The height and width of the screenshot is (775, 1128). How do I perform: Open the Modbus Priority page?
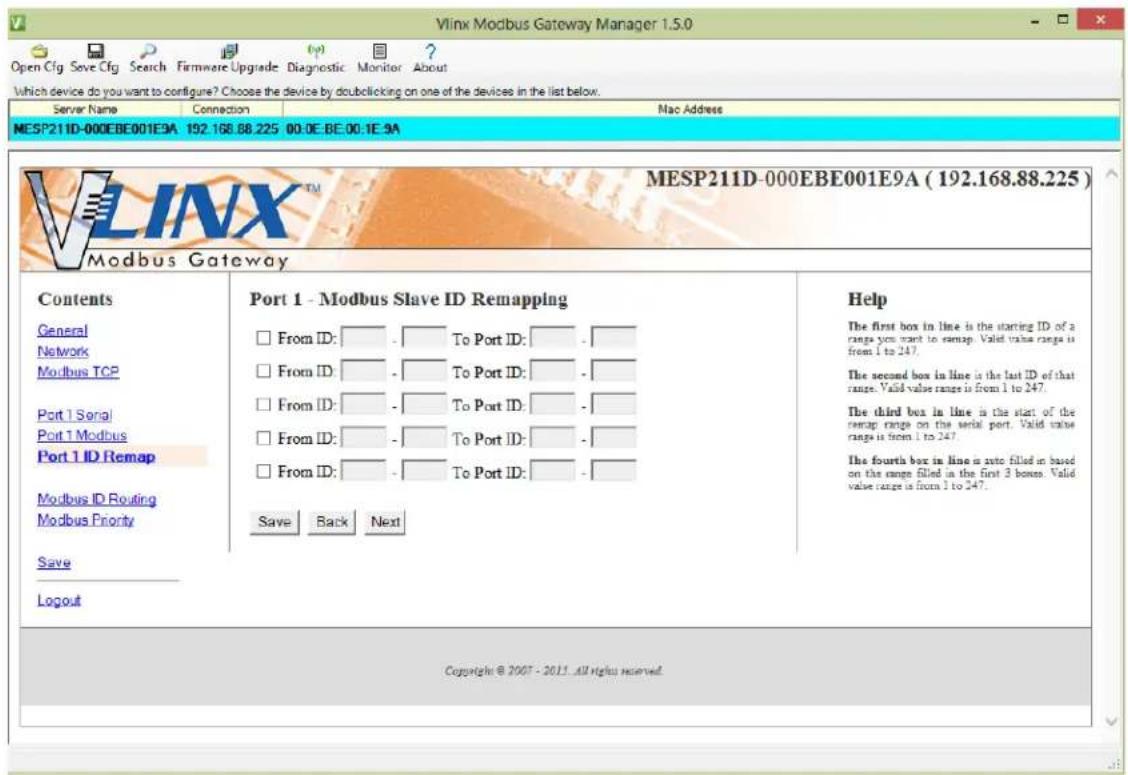(x=86, y=520)
